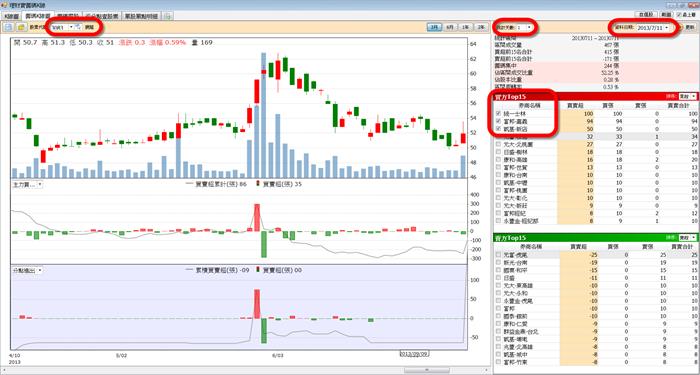Select the 6月 period button

click(450, 27)
